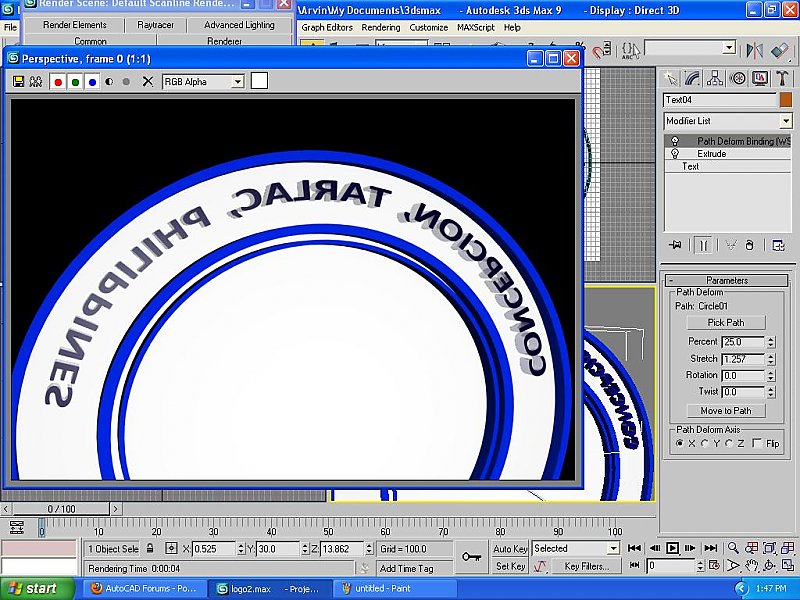This screenshot has height=600, width=800.
Task: Click the Pin Stack icon
Action: pos(675,245)
